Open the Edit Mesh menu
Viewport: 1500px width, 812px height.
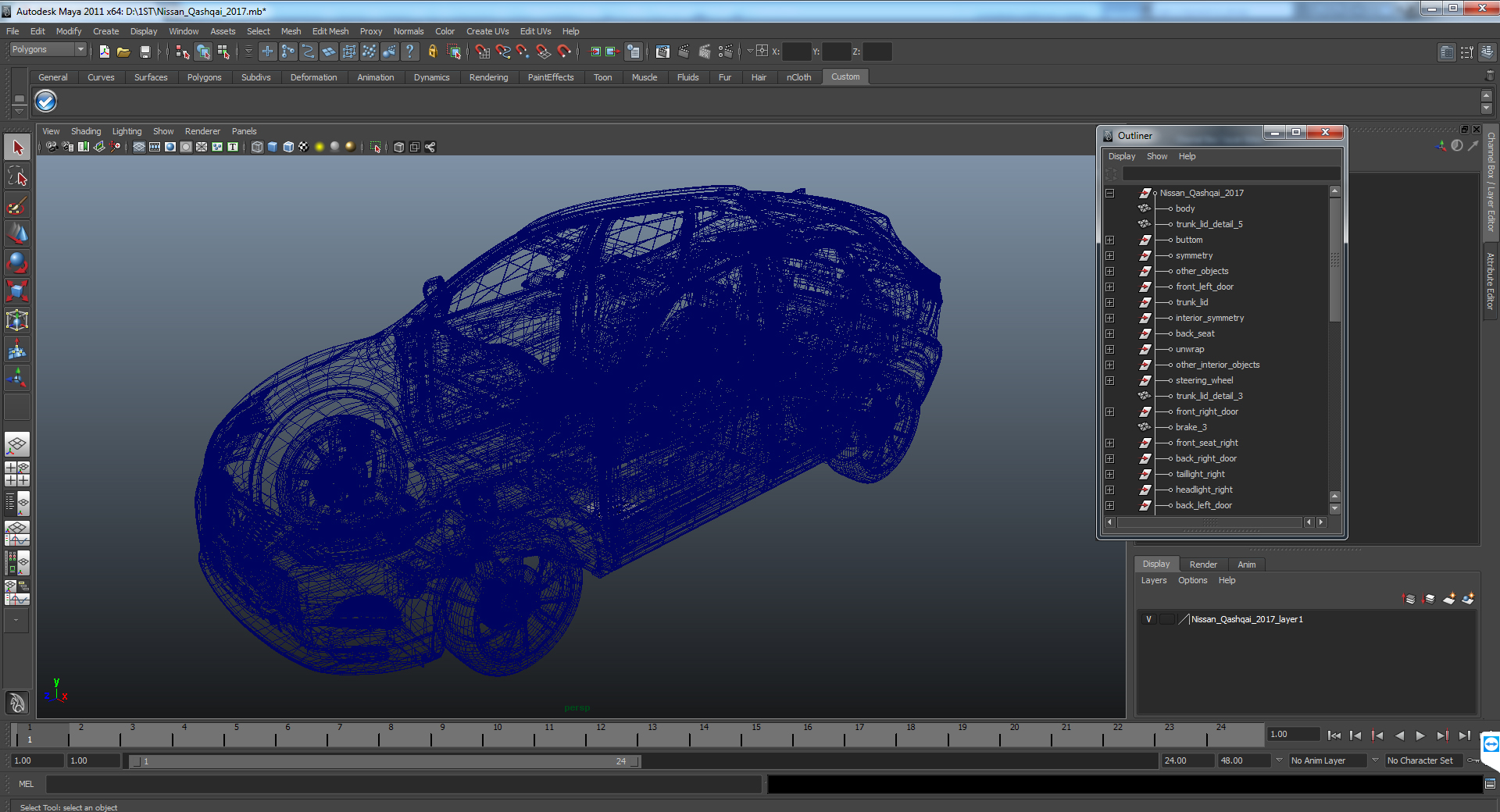[330, 31]
